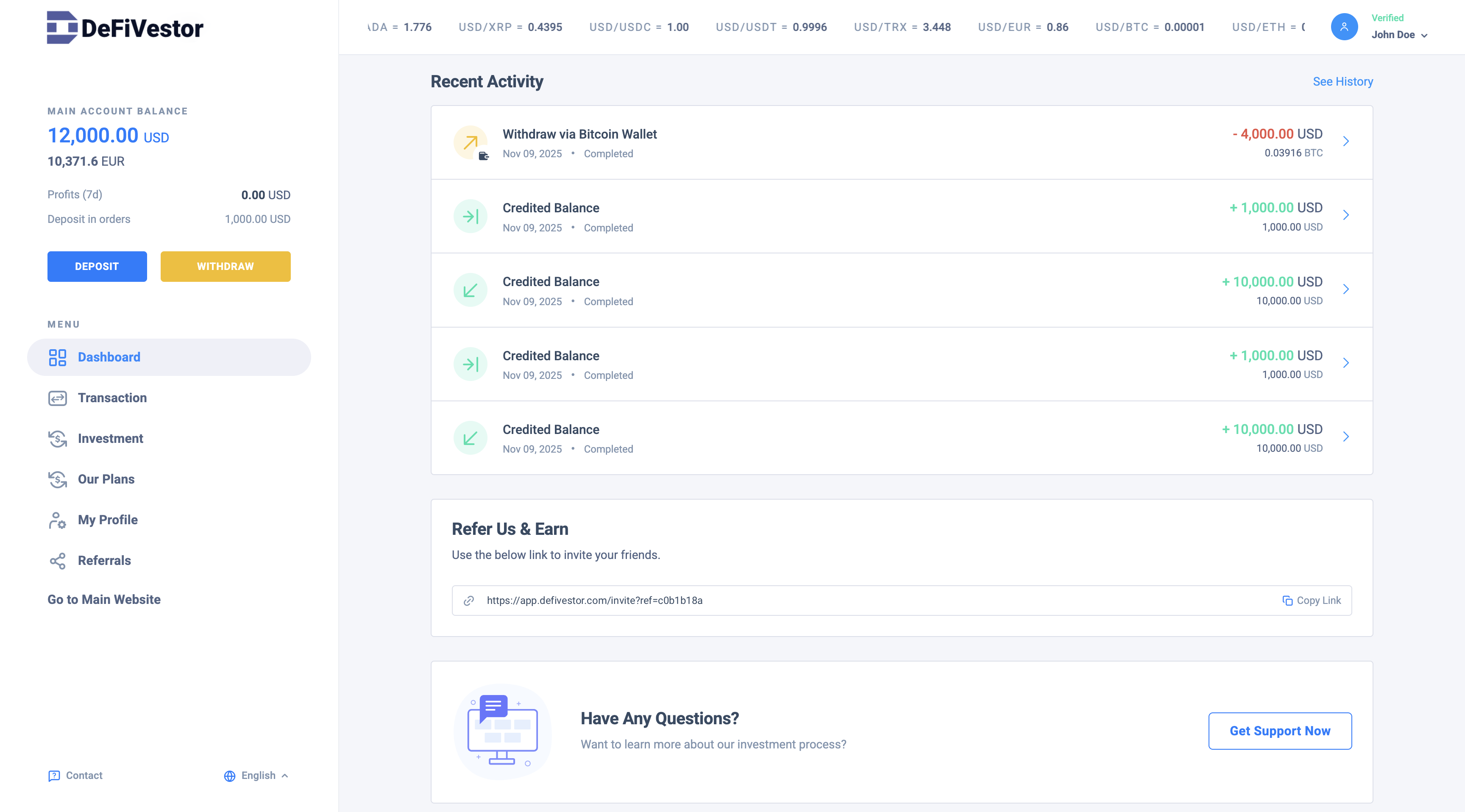
Task: Click the Transaction arrows icon
Action: pyautogui.click(x=58, y=398)
